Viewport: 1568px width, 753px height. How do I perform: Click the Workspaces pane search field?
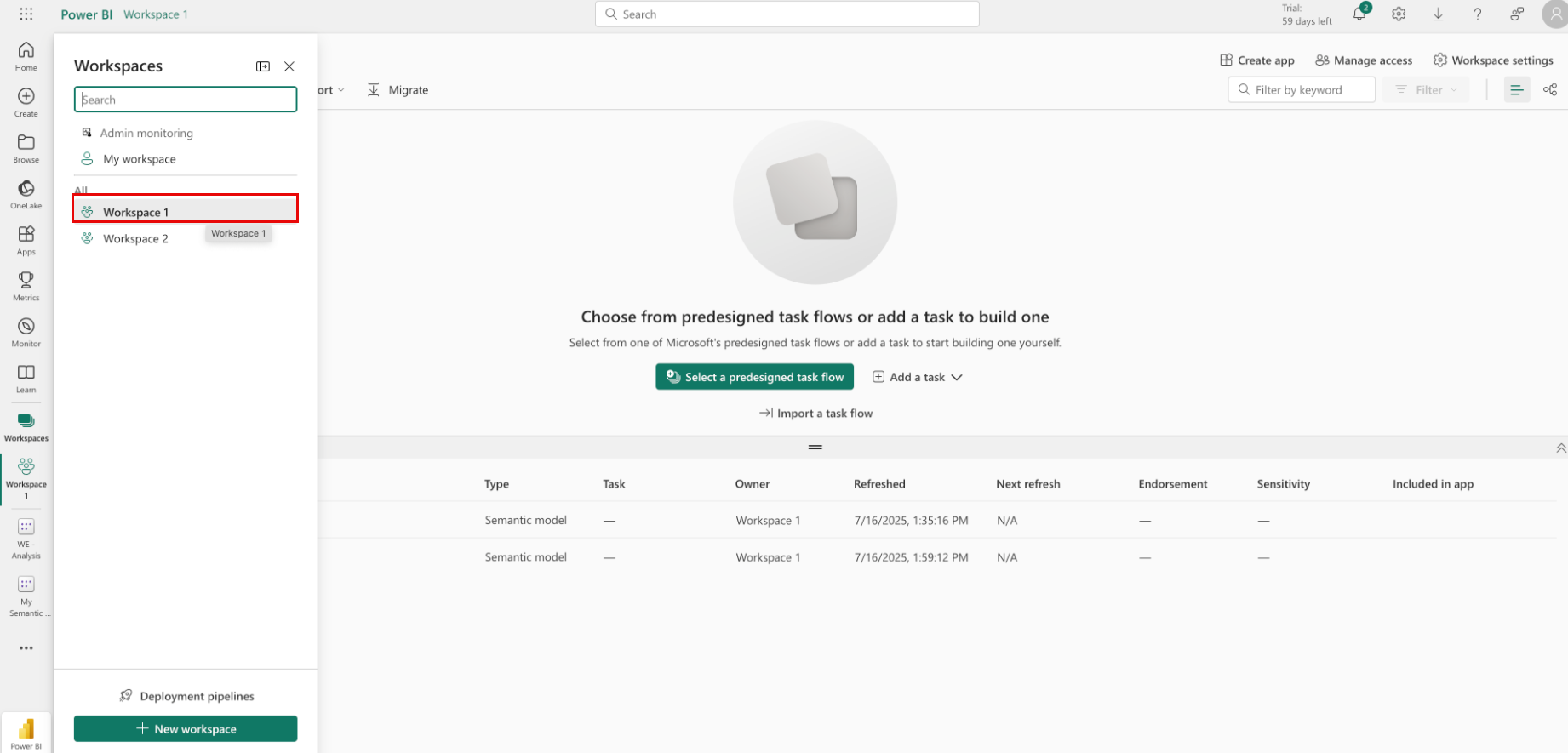[x=186, y=100]
